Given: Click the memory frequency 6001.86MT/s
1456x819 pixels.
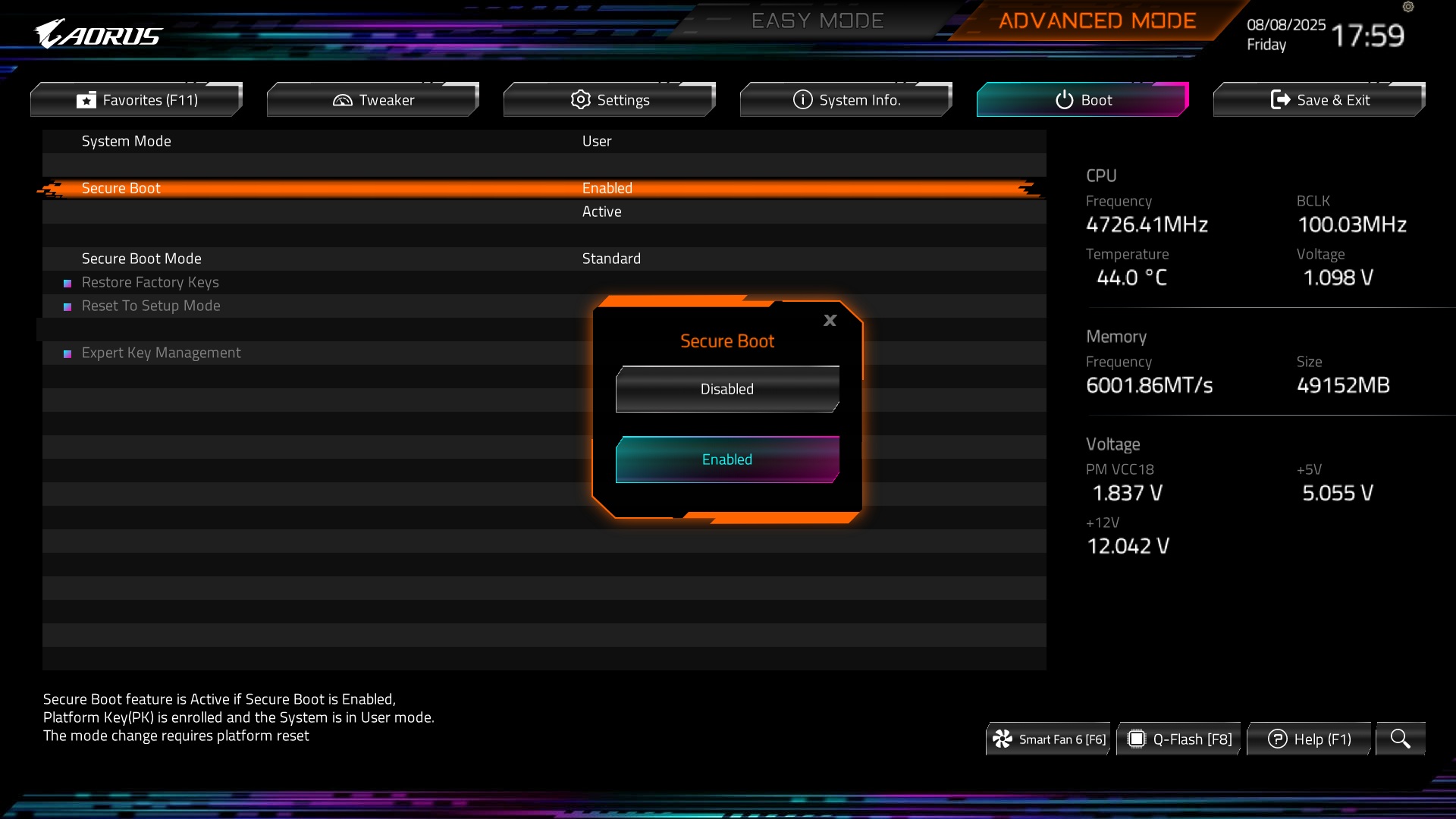Looking at the screenshot, I should (1150, 385).
